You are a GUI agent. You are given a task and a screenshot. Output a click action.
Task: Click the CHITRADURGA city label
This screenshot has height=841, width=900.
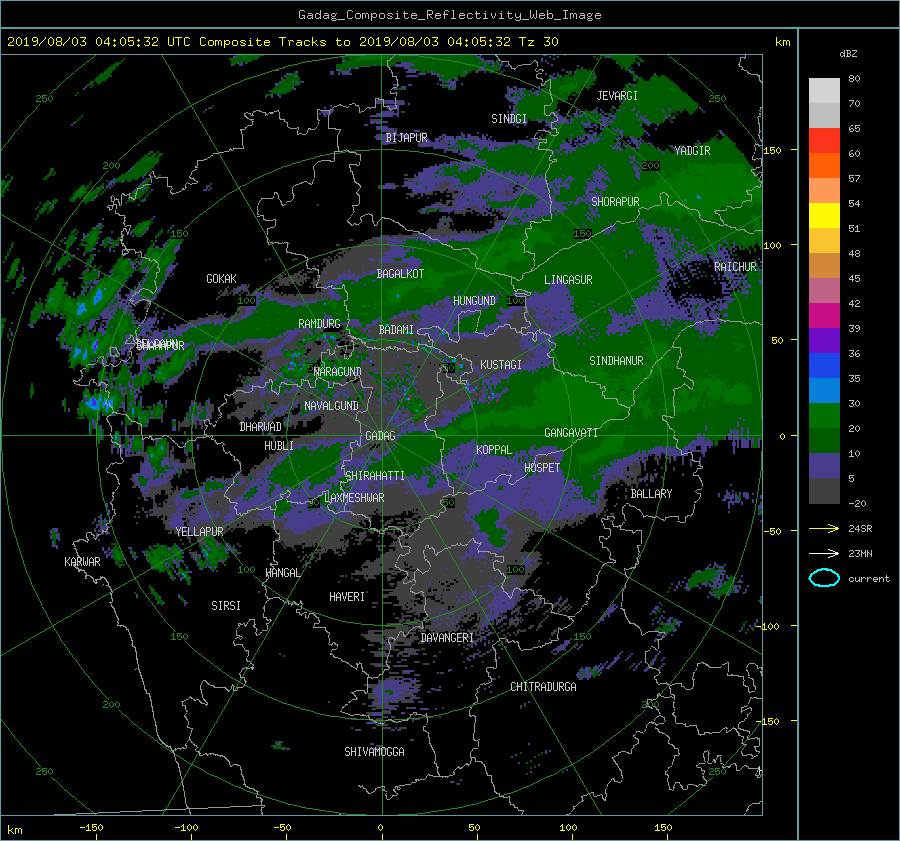(544, 687)
